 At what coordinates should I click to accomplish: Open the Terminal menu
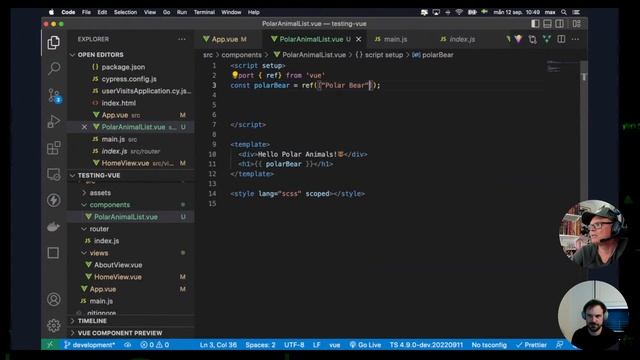point(204,12)
